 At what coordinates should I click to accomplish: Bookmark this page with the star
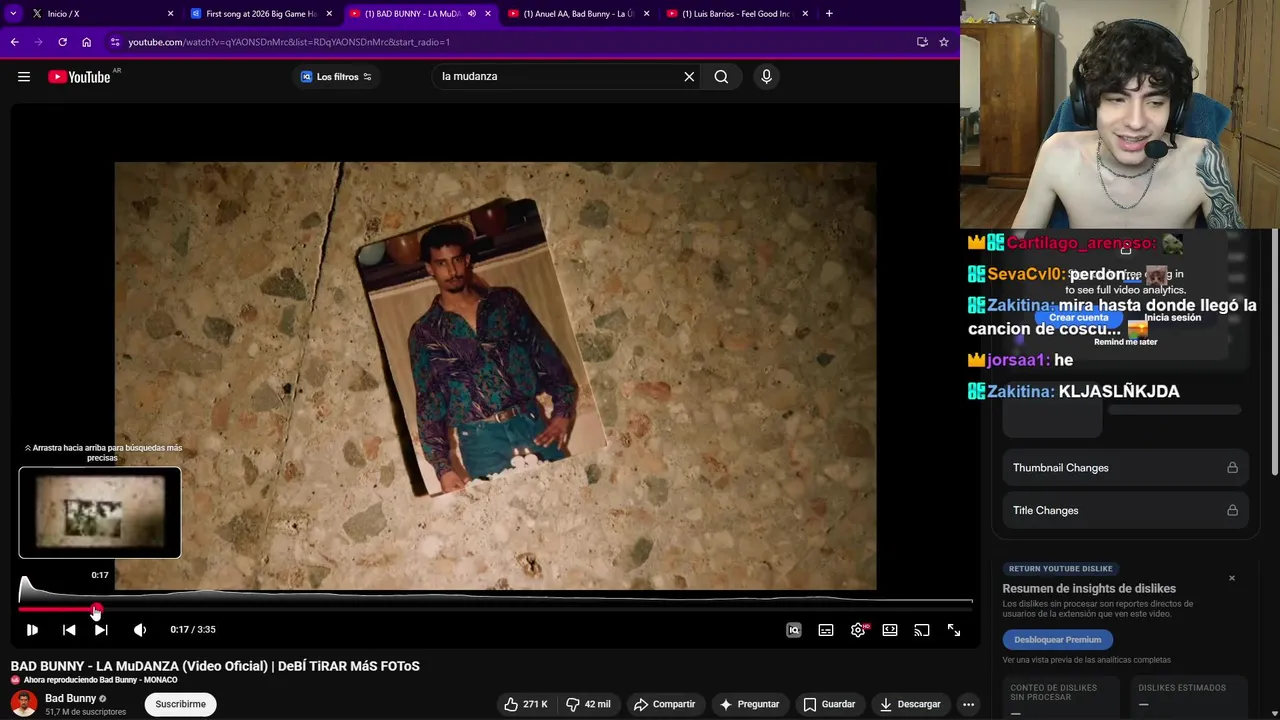[x=943, y=42]
